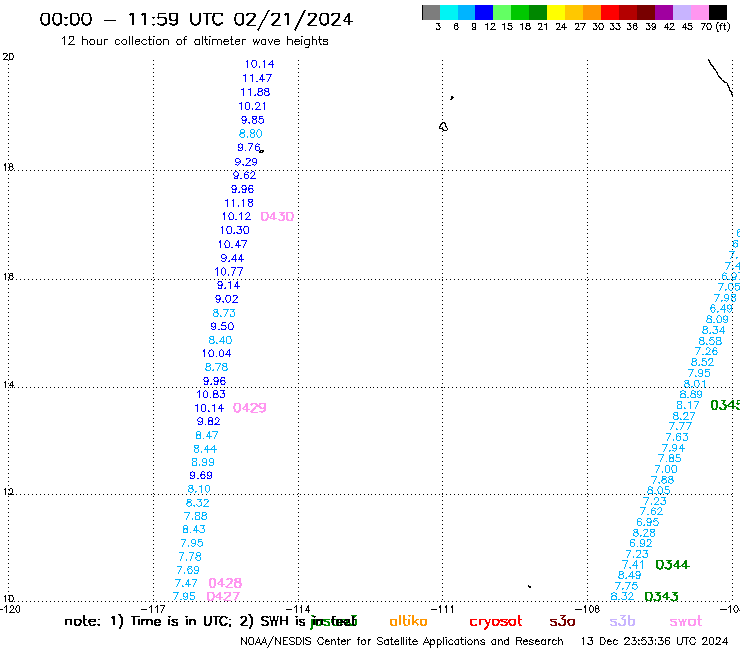Click the wave height value 7.98
The height and width of the screenshot is (650, 740).
[x=725, y=298]
